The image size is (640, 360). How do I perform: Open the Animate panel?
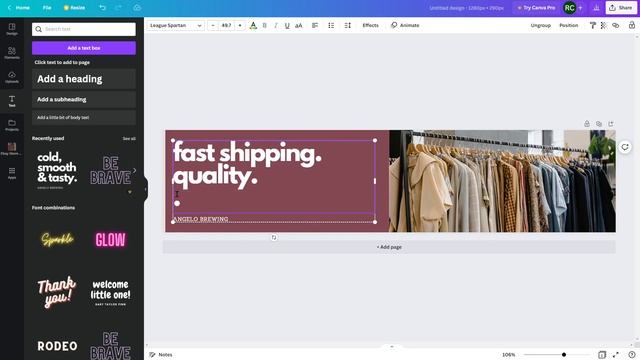[x=405, y=25]
